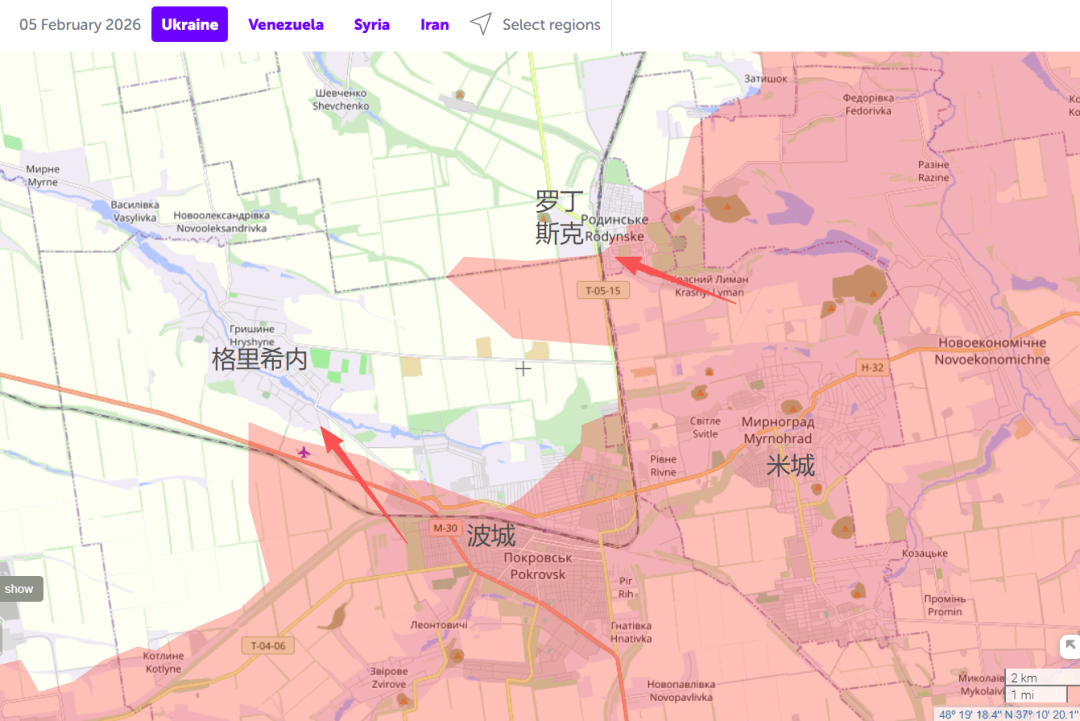Screen dimensions: 1080x721
Task: Click the diagonal arrow expand icon at bottom right
Action: (1069, 646)
